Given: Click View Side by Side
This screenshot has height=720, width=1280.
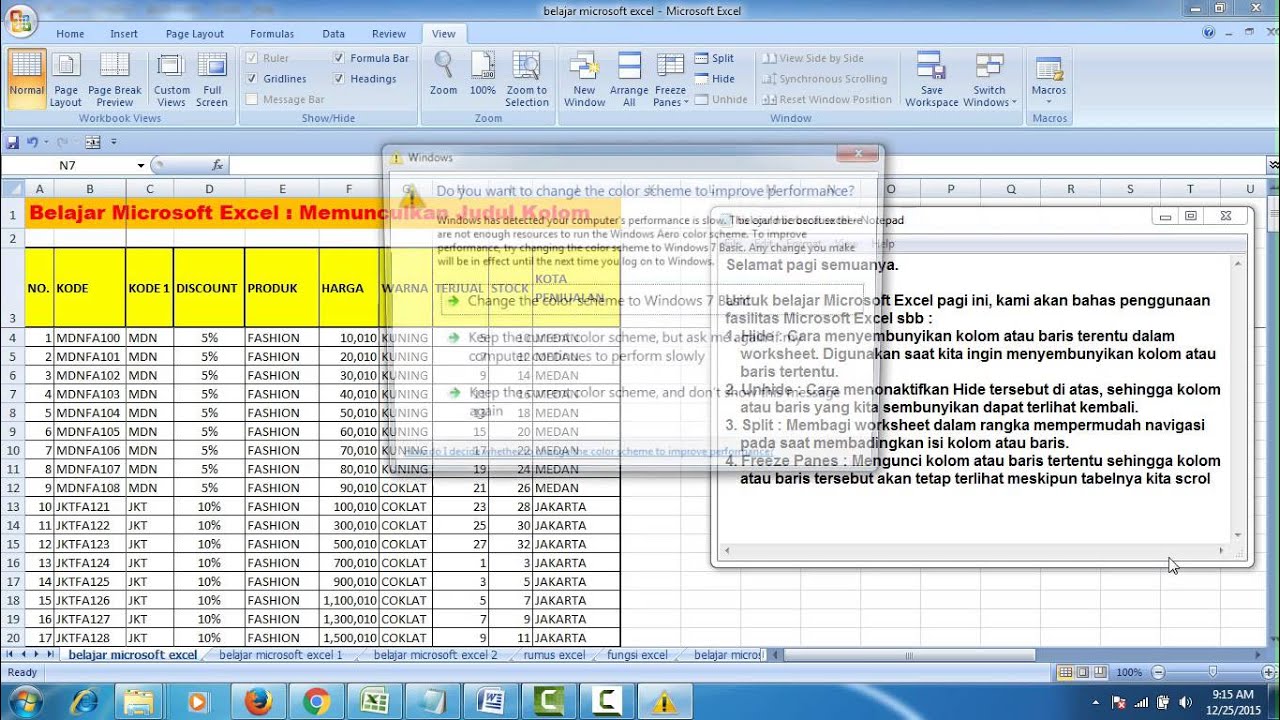Looking at the screenshot, I should tap(813, 58).
